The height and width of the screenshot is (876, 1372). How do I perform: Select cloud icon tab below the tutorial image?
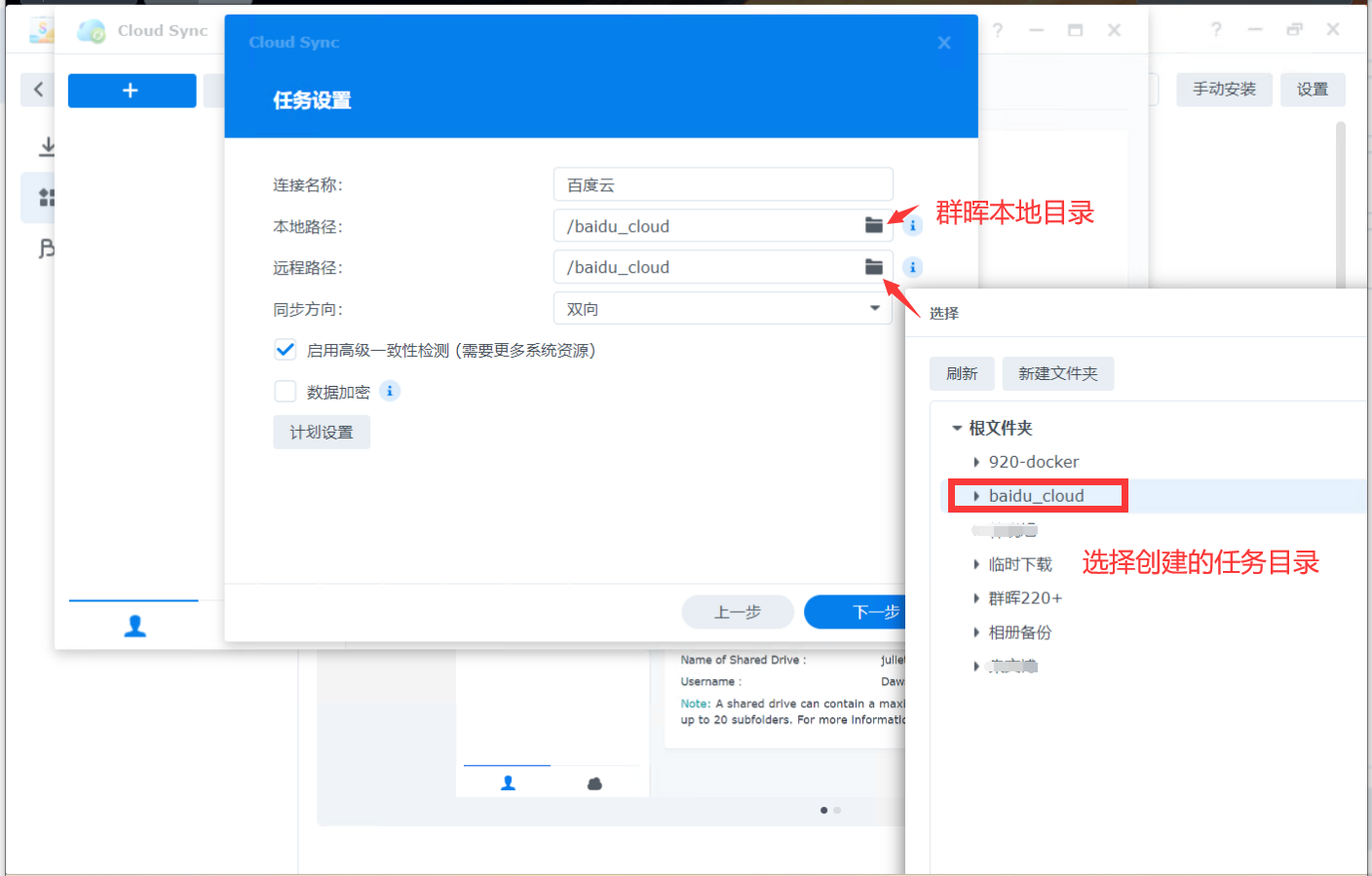(594, 783)
